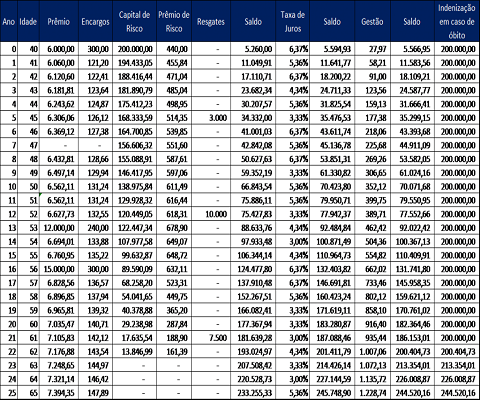Screen dimensions: 480x400
Task: Click the balance cell "170.761,02"
Action: 413,310
